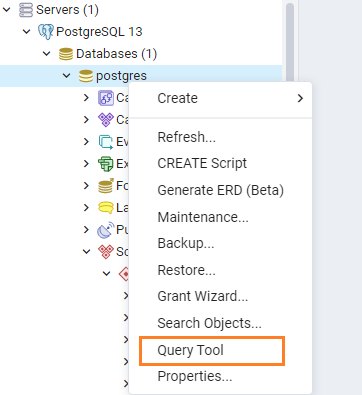
Task: Expand the Casts tree node
Action: click(86, 98)
